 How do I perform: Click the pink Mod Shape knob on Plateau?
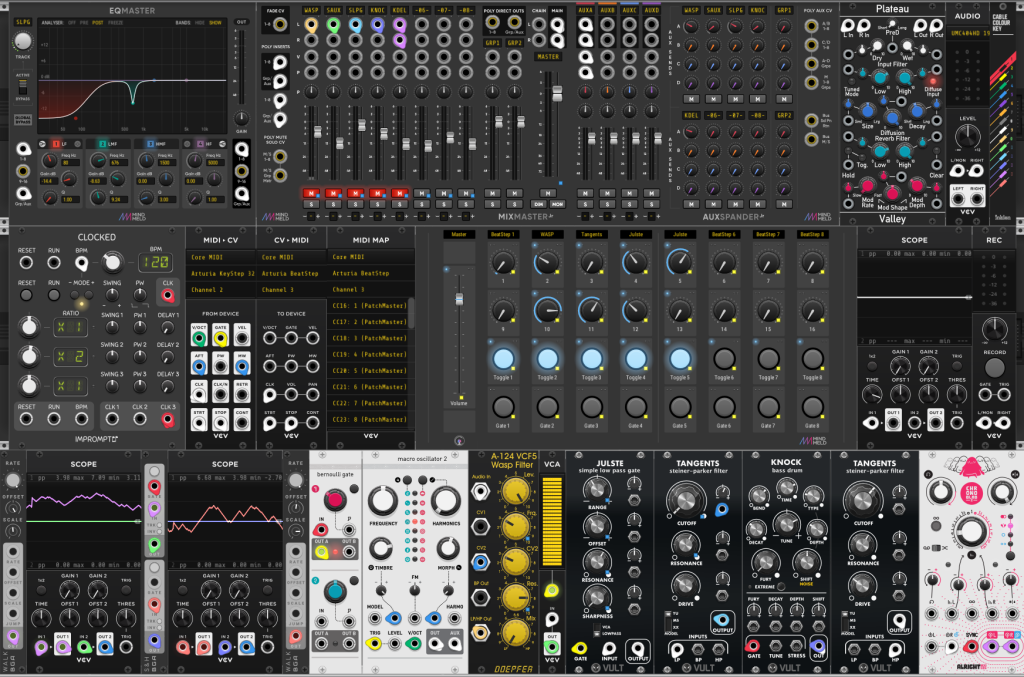pos(892,194)
